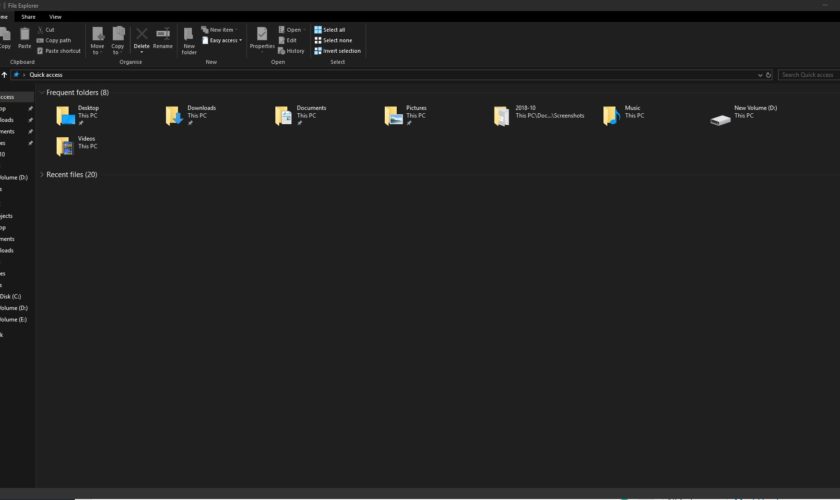Screen dimensions: 840x500
Task: Click in the Search Quick access field
Action: pyautogui.click(x=808, y=75)
